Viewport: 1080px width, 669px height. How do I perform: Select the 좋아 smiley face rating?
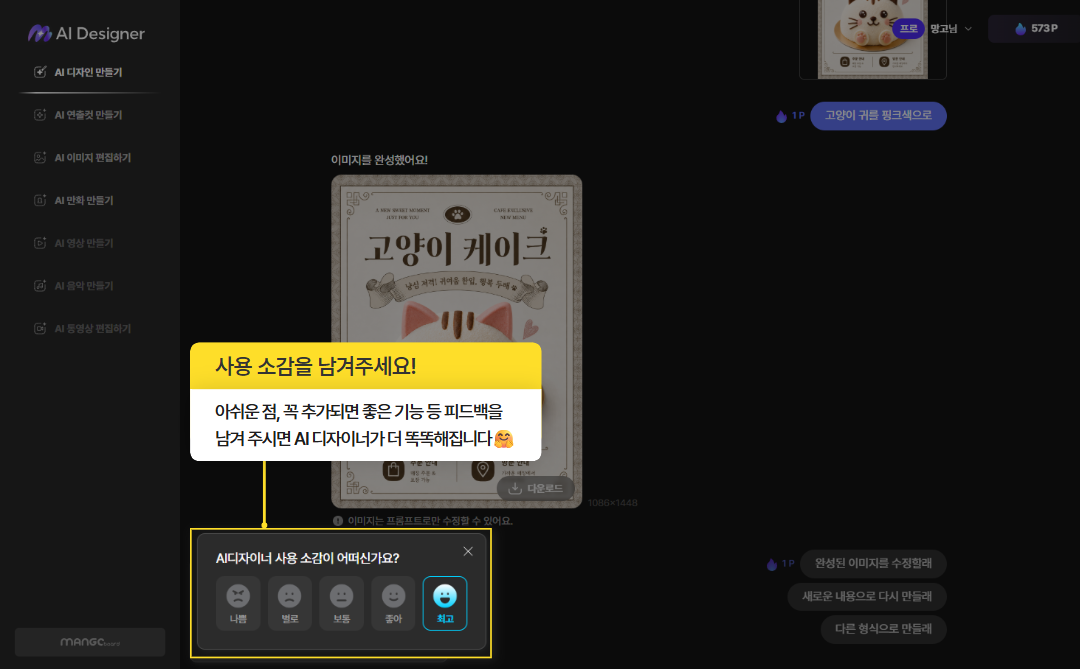coord(393,604)
